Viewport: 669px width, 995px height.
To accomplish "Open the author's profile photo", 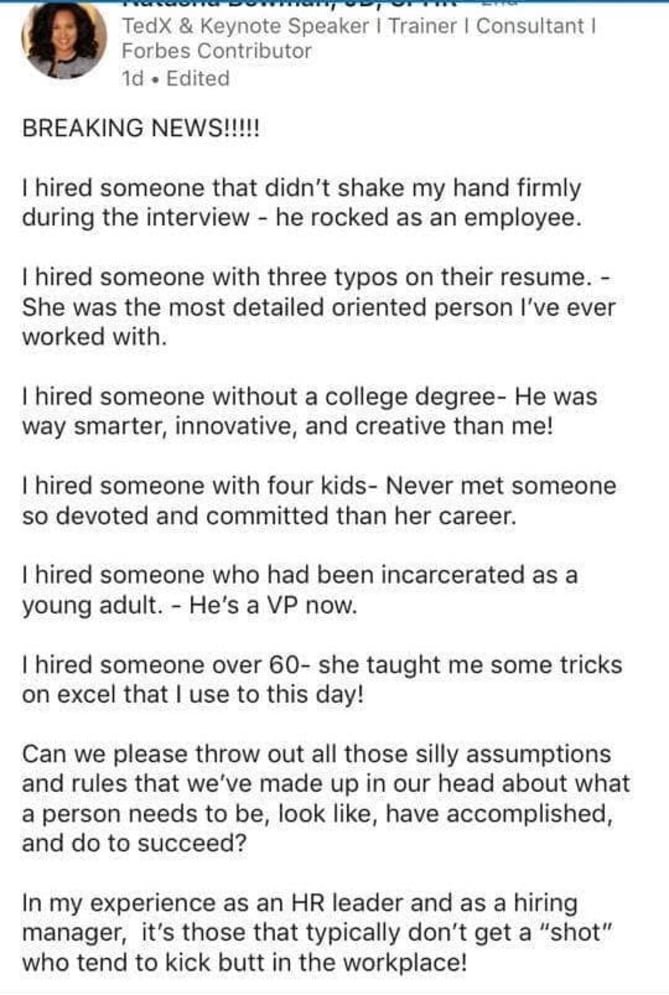I will coord(64,39).
